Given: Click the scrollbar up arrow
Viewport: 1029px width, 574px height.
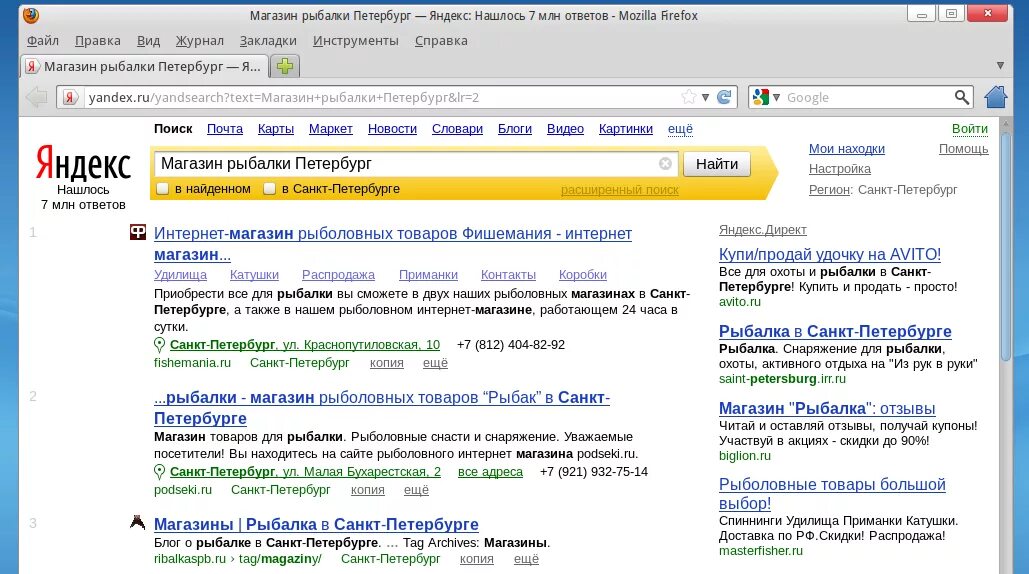Looking at the screenshot, I should pyautogui.click(x=1007, y=124).
